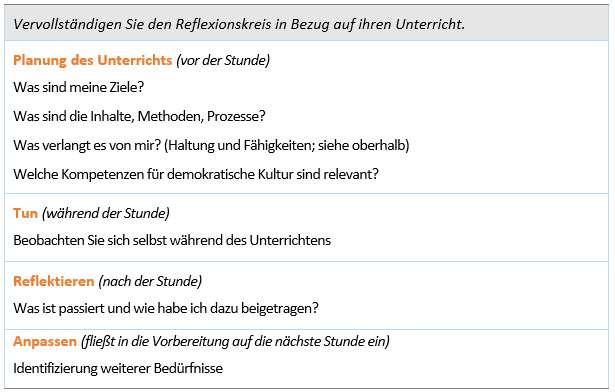The image size is (615, 392).
Task: Click the word 'Bedürfnisse' in the last row
Action: [x=188, y=368]
